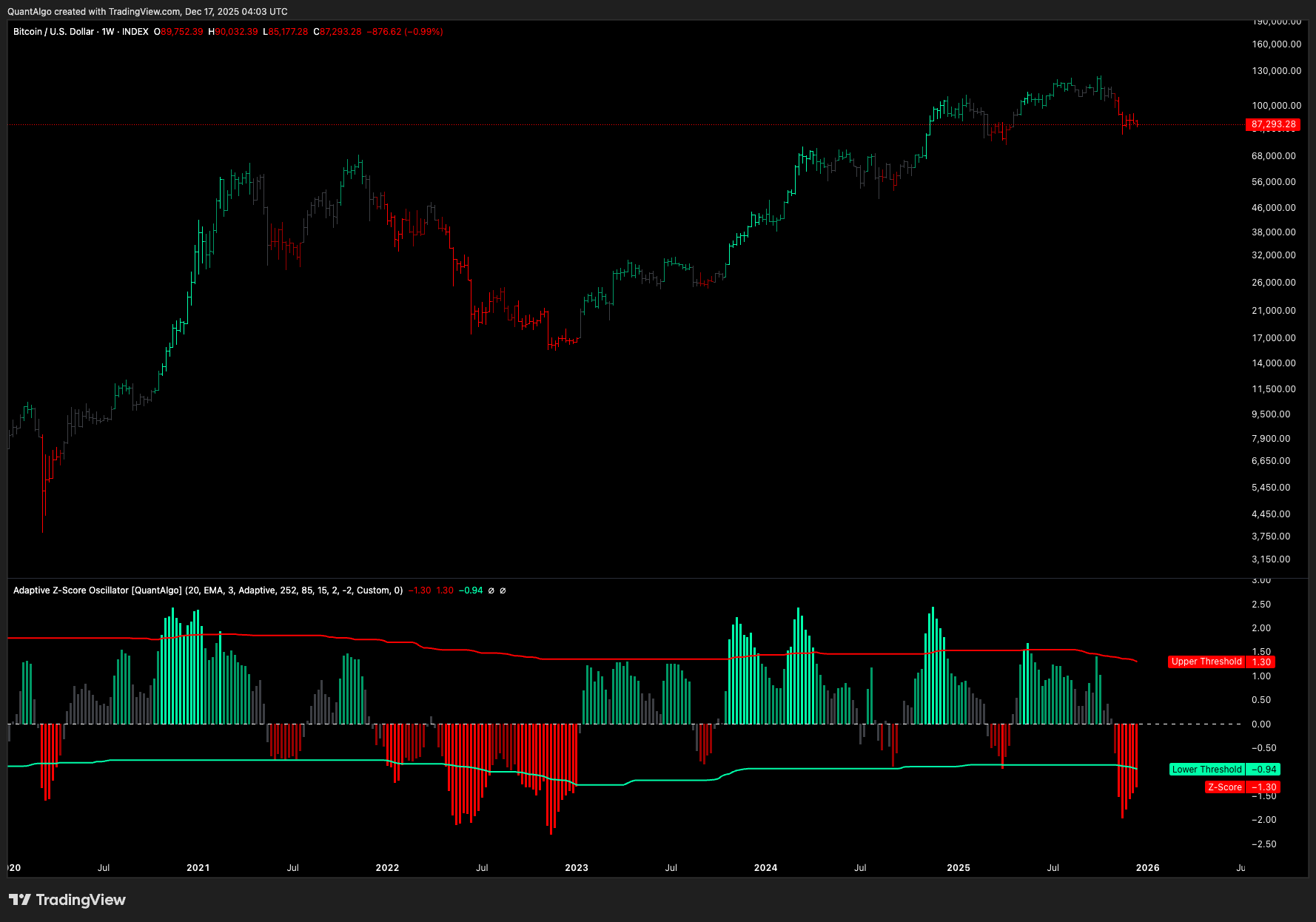Click the red "Upper Threshold" axis label

[1206, 662]
